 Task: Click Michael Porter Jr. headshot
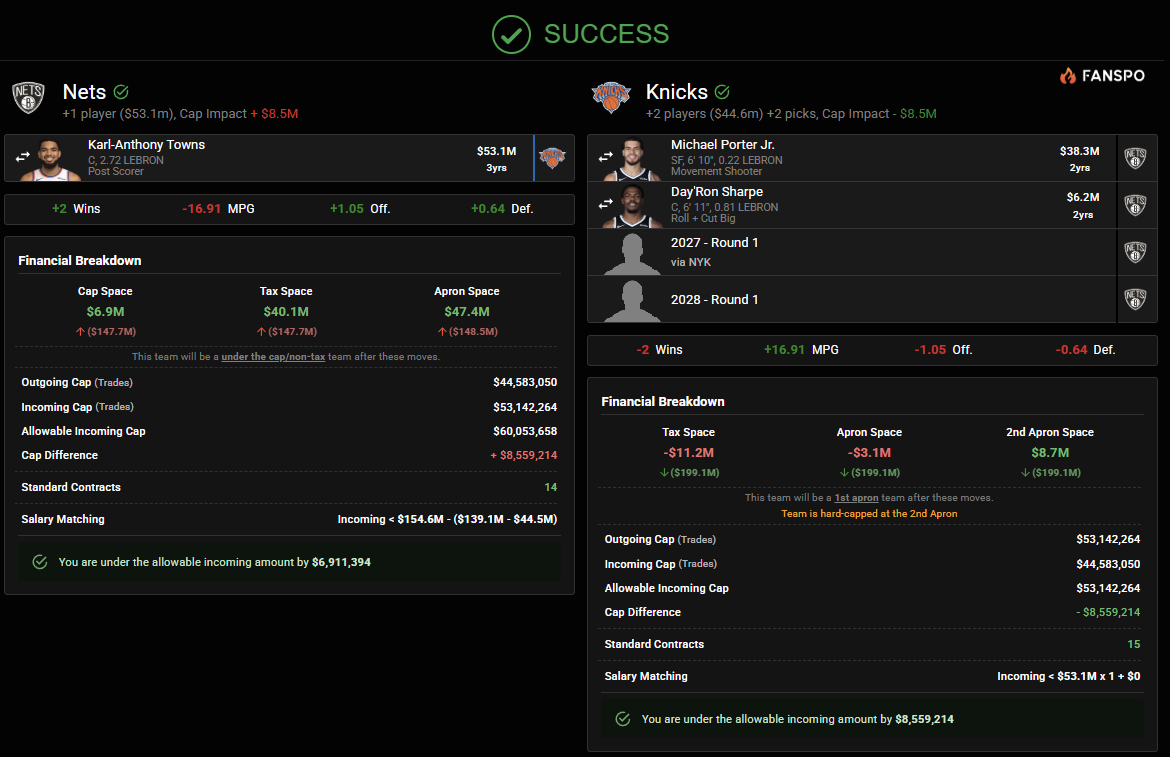coord(633,160)
